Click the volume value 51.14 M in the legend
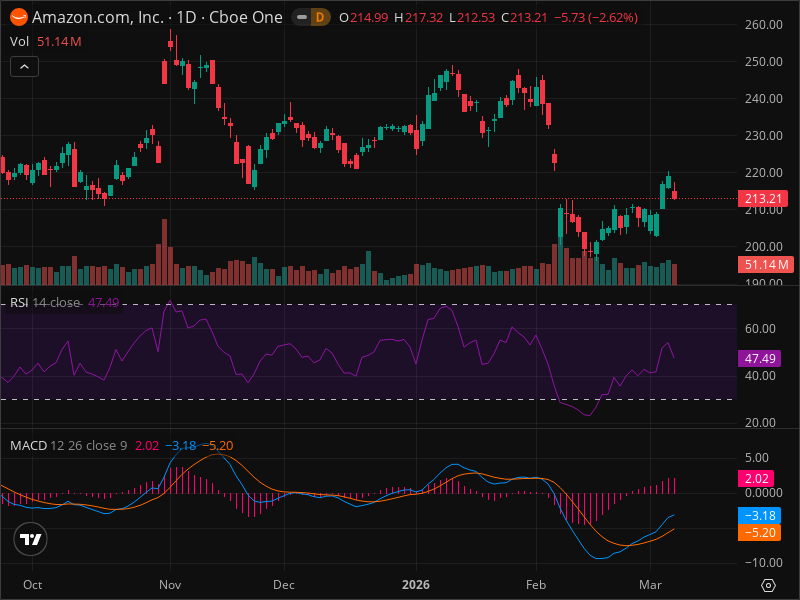Viewport: 800px width, 600px height. coord(59,42)
